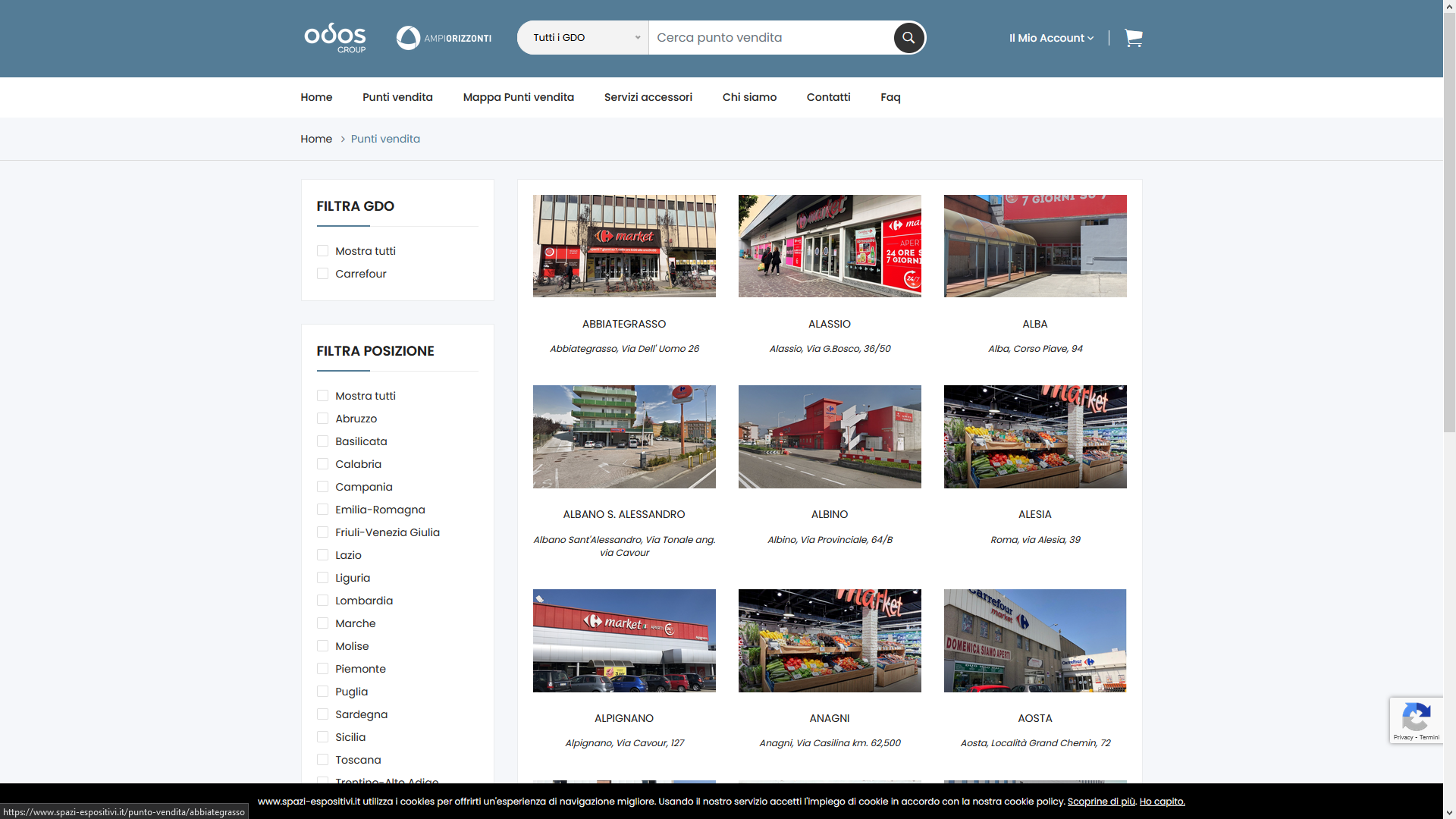Click the ALESIA store title
Viewport: 1456px width, 819px height.
(1035, 514)
